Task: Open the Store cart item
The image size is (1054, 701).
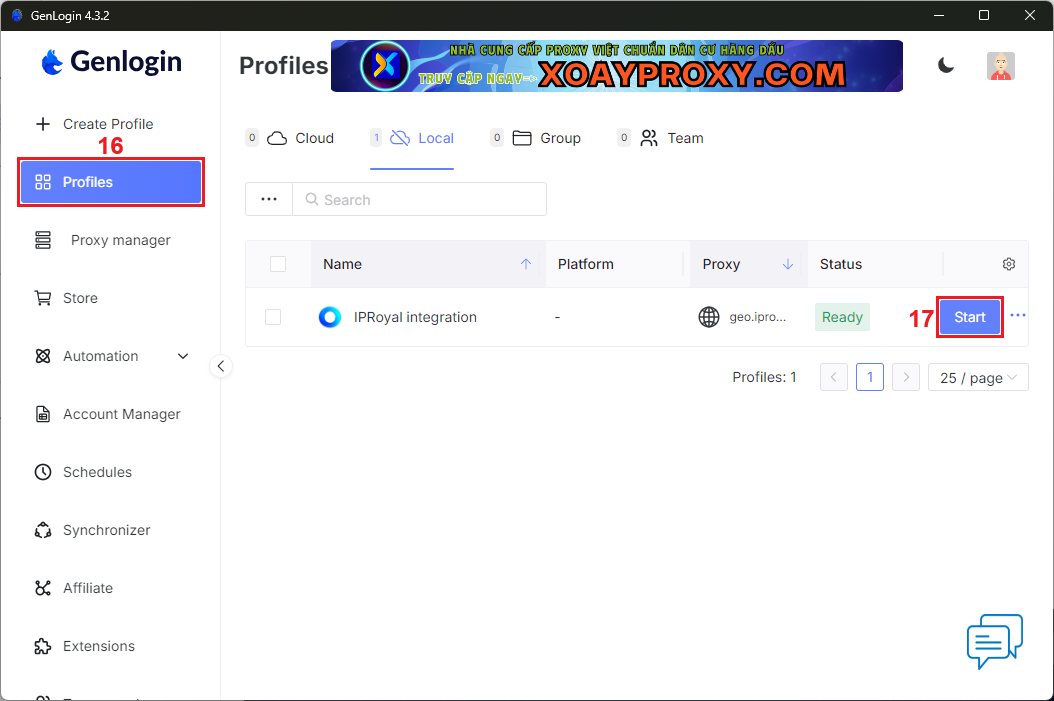Action: point(80,298)
